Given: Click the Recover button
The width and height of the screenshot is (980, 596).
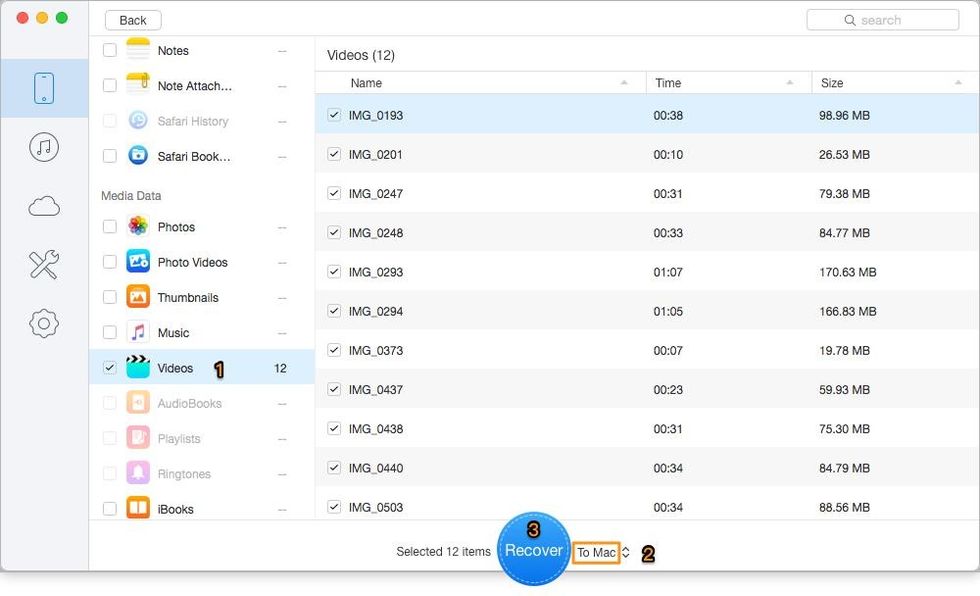Looking at the screenshot, I should click(x=534, y=550).
